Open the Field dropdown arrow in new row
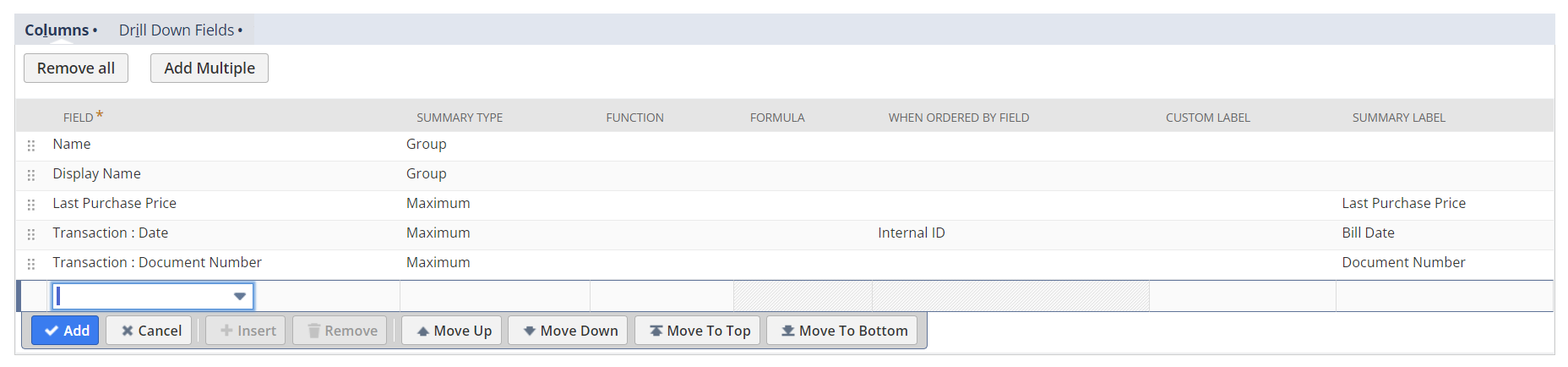 pyautogui.click(x=240, y=296)
